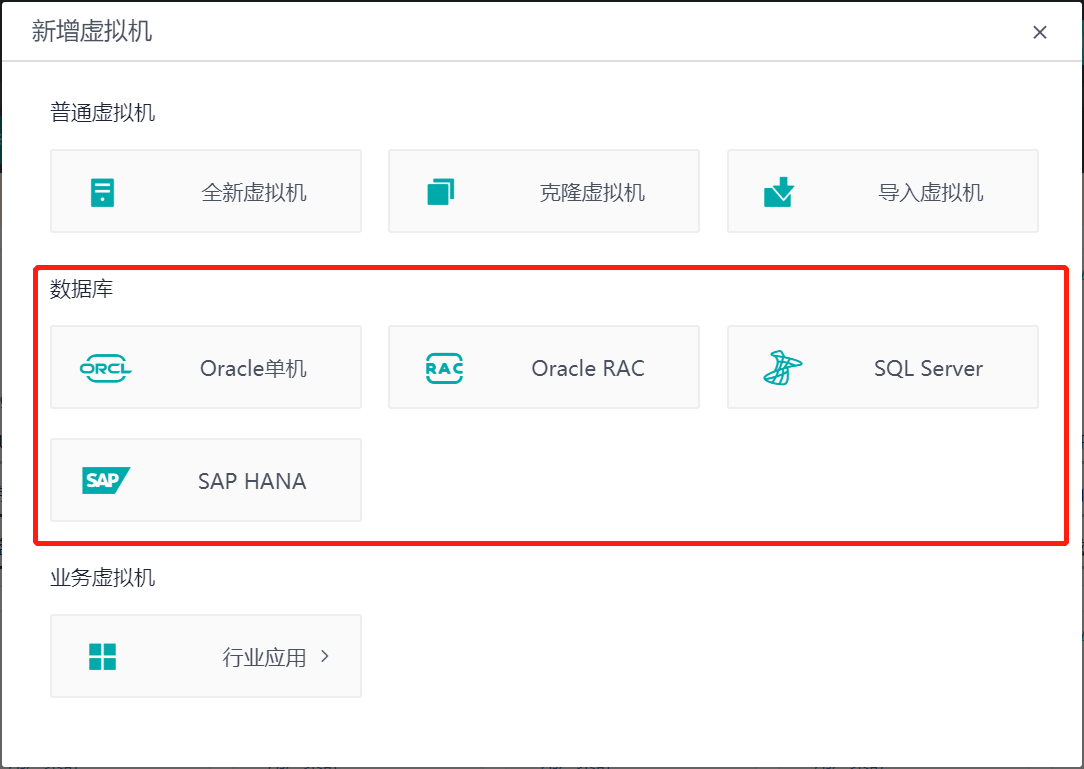Click the import arrow icon for 导入虚拟机

pos(778,192)
